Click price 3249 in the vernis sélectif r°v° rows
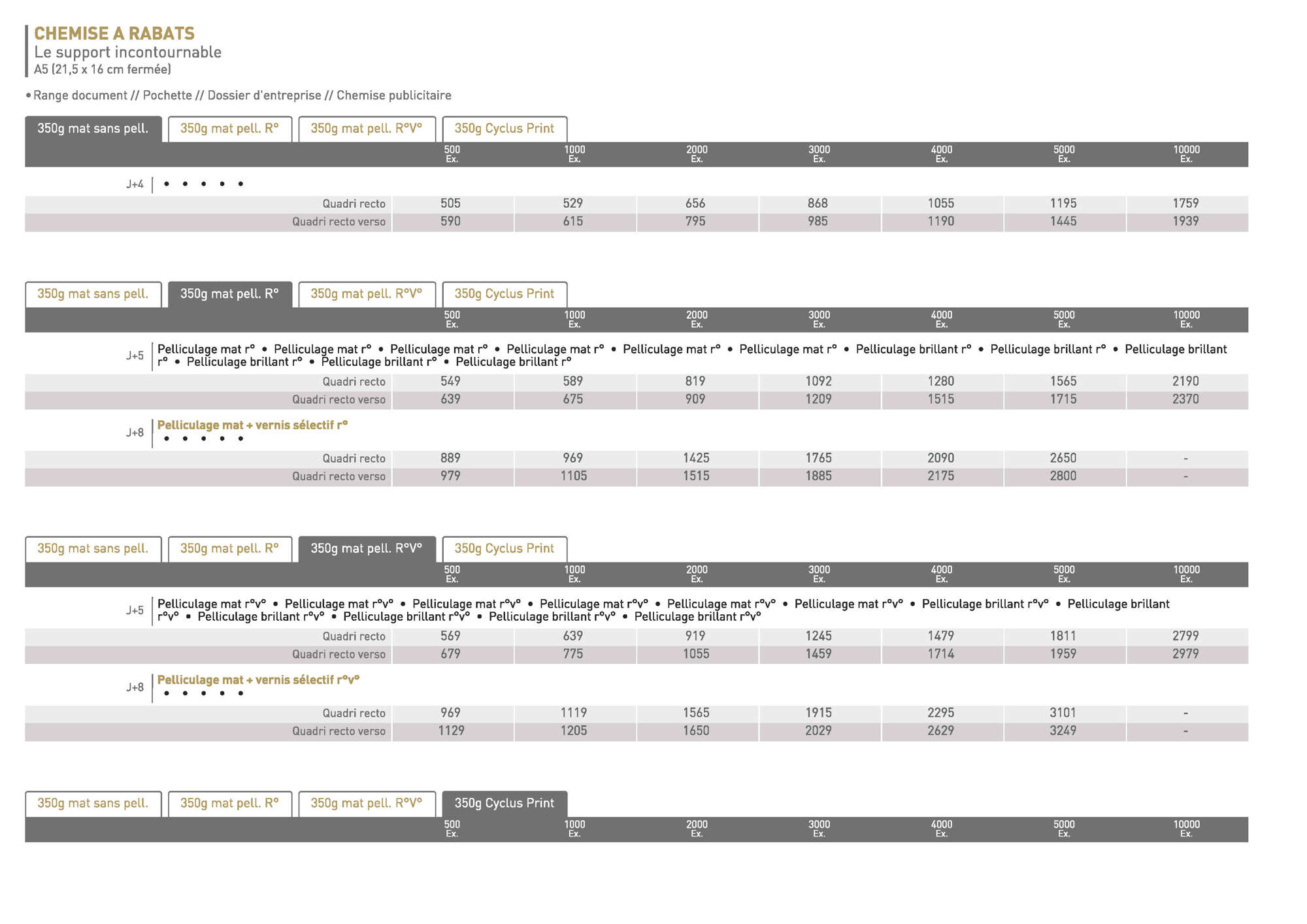 coord(1063,731)
